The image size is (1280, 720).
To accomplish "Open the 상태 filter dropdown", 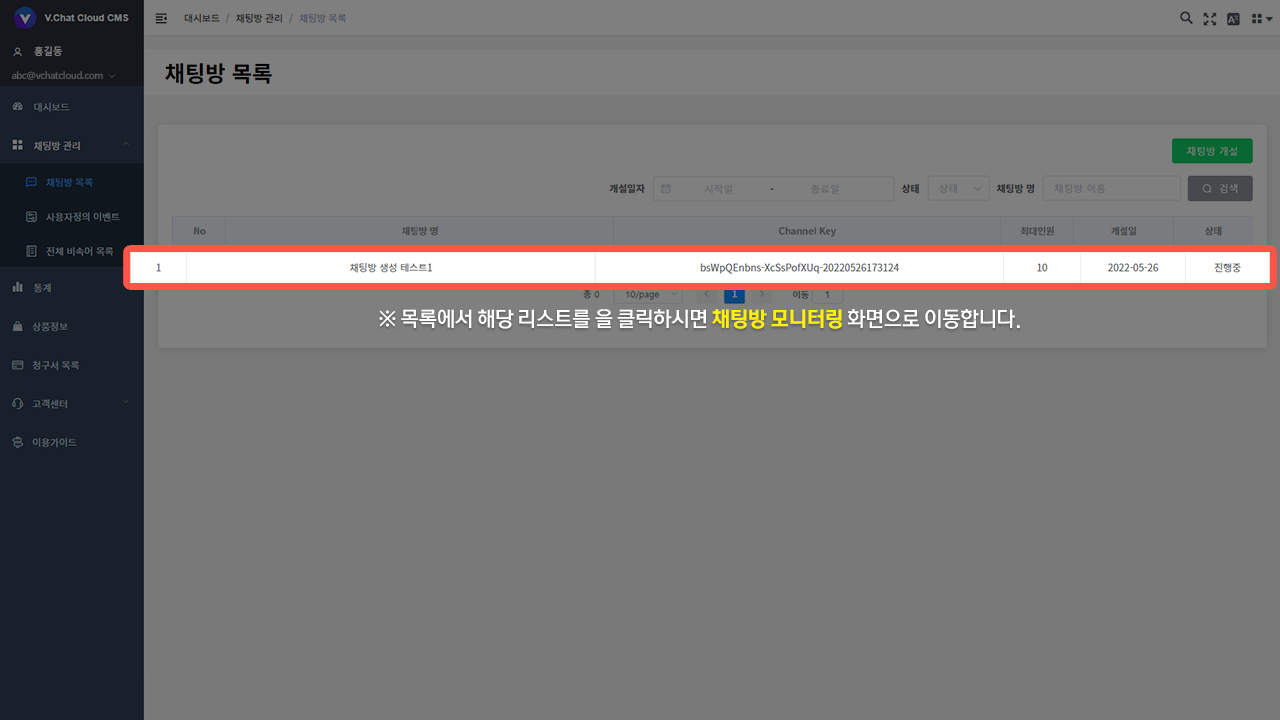I will click(959, 188).
